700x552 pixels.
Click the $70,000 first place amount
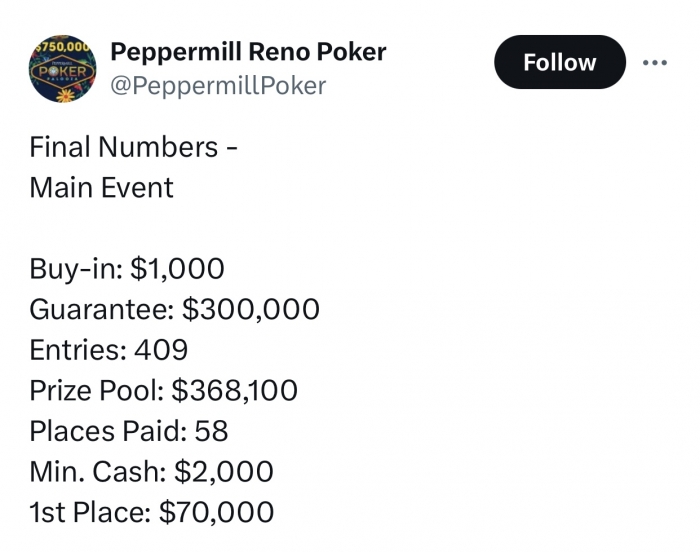click(217, 513)
